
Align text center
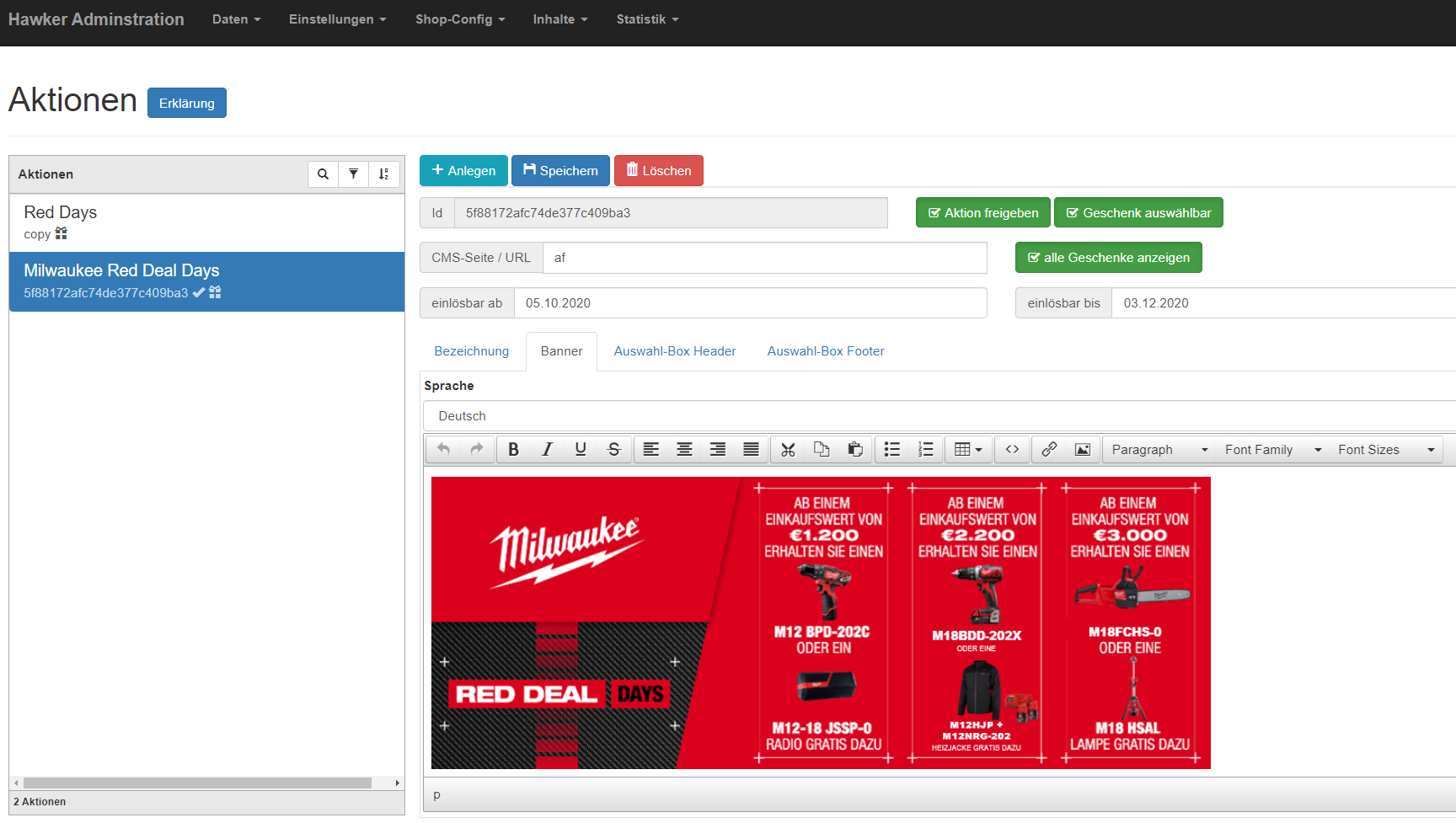(x=684, y=450)
